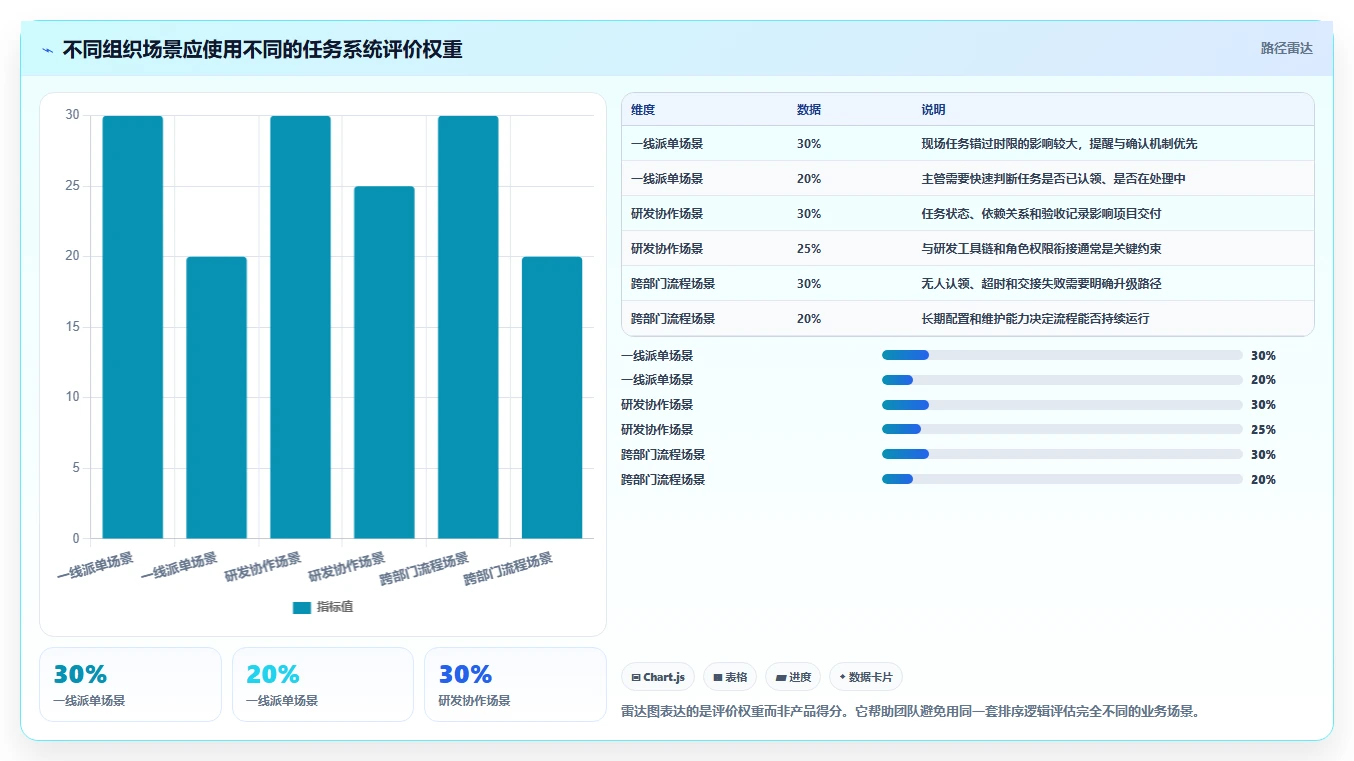Click the 跨部门流程场景 30% progress bar

(x=1062, y=455)
